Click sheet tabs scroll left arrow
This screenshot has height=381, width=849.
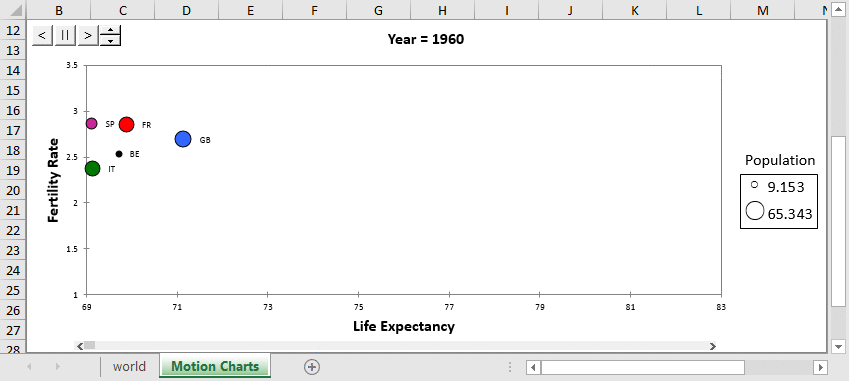[x=29, y=367]
